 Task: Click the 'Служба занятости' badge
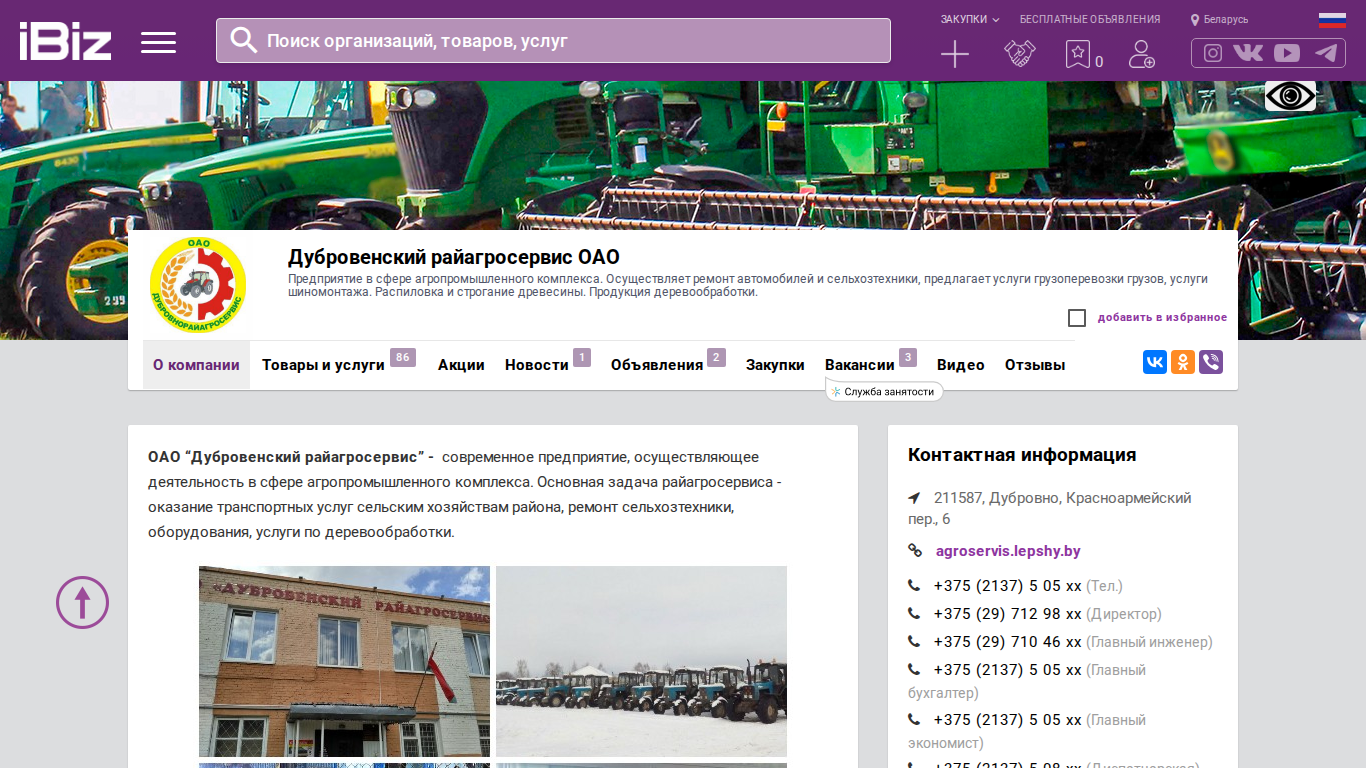[x=884, y=392]
